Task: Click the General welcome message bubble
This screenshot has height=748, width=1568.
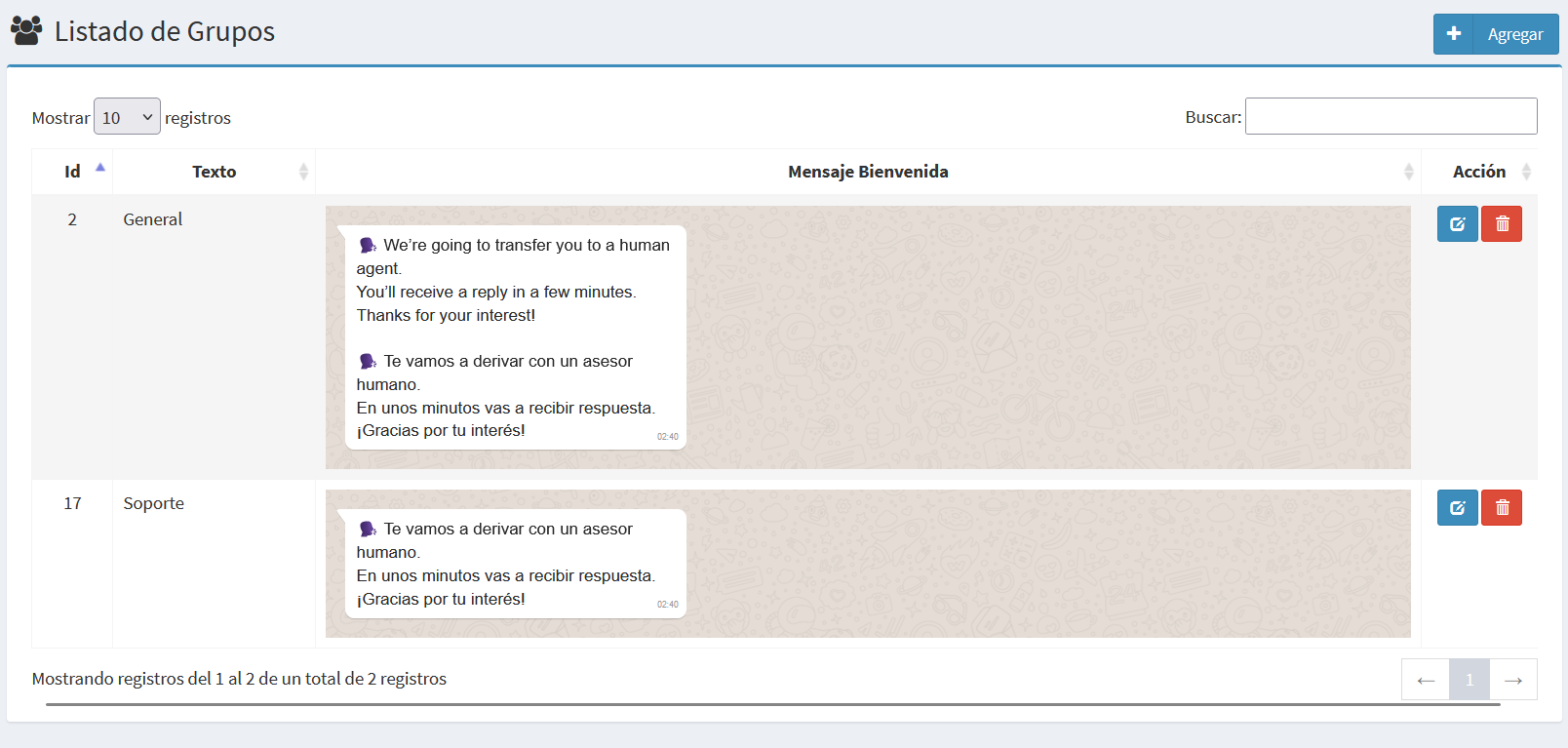Action: tap(515, 337)
